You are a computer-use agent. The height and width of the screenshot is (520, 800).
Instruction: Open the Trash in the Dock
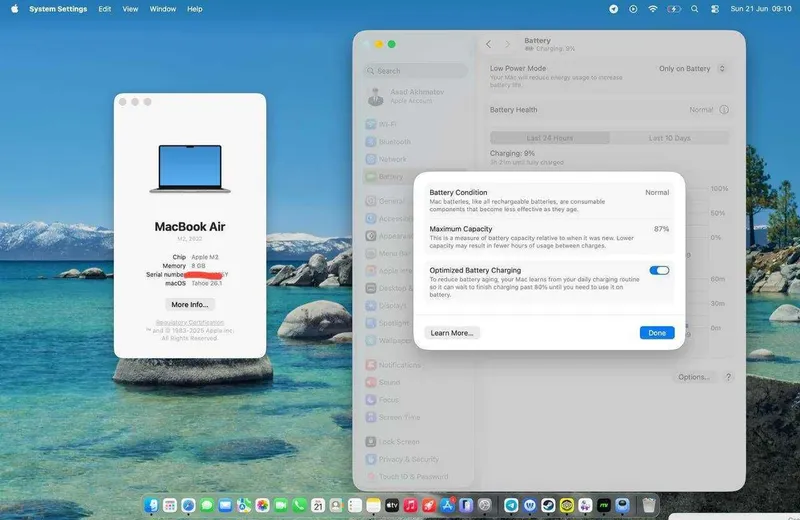click(x=648, y=505)
